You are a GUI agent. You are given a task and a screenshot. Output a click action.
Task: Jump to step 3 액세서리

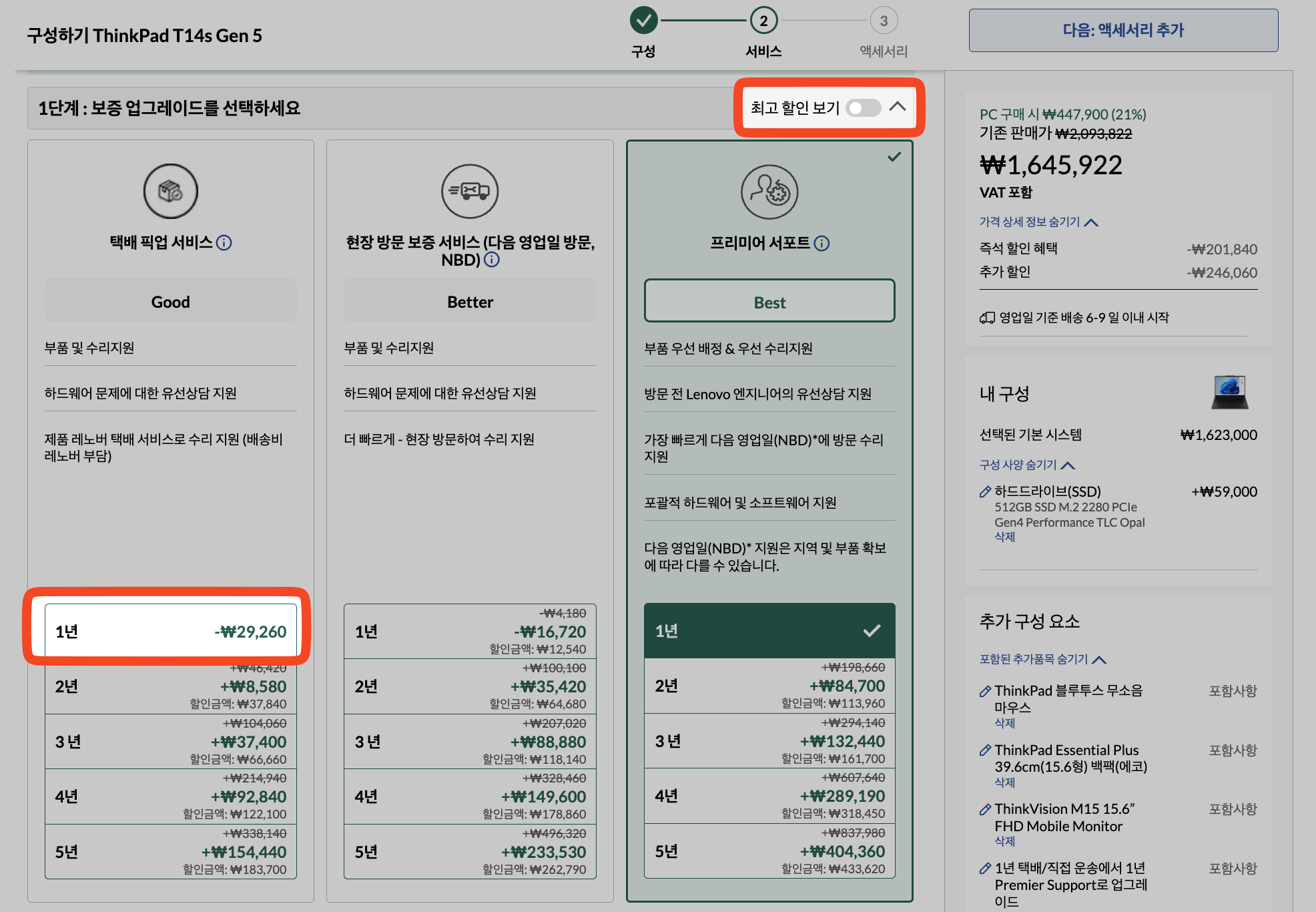pyautogui.click(x=884, y=21)
